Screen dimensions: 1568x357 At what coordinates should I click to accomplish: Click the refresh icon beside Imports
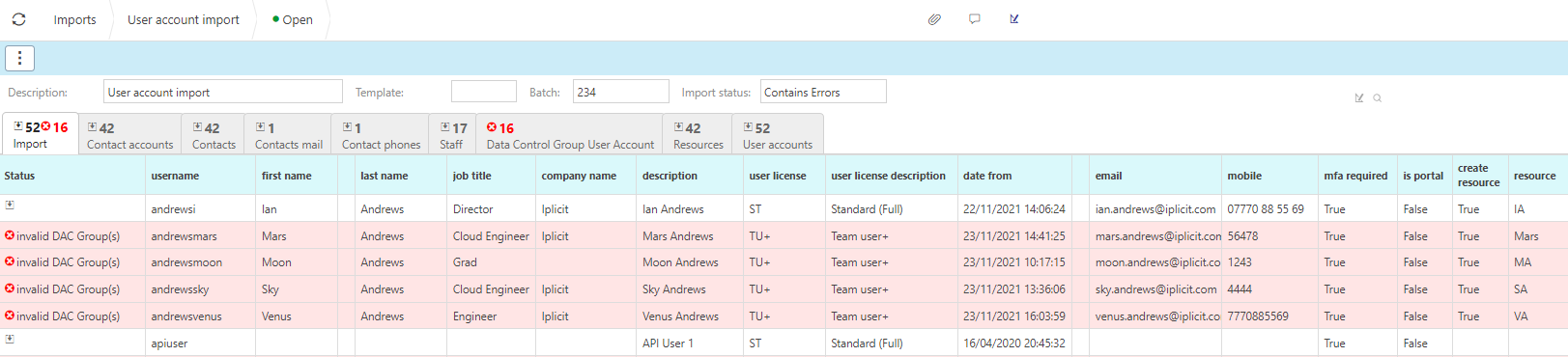18,19
